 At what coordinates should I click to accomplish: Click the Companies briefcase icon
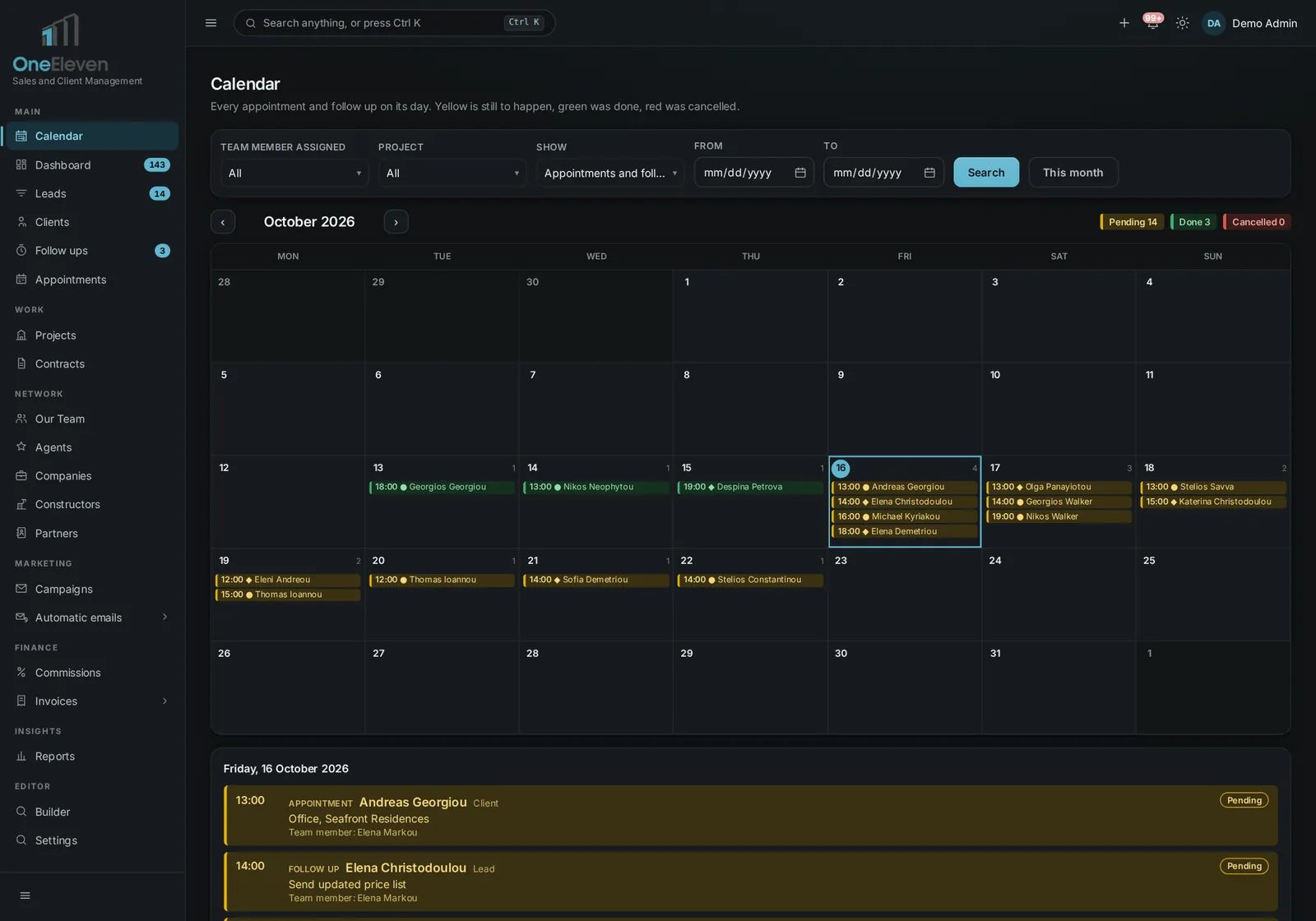pyautogui.click(x=21, y=475)
